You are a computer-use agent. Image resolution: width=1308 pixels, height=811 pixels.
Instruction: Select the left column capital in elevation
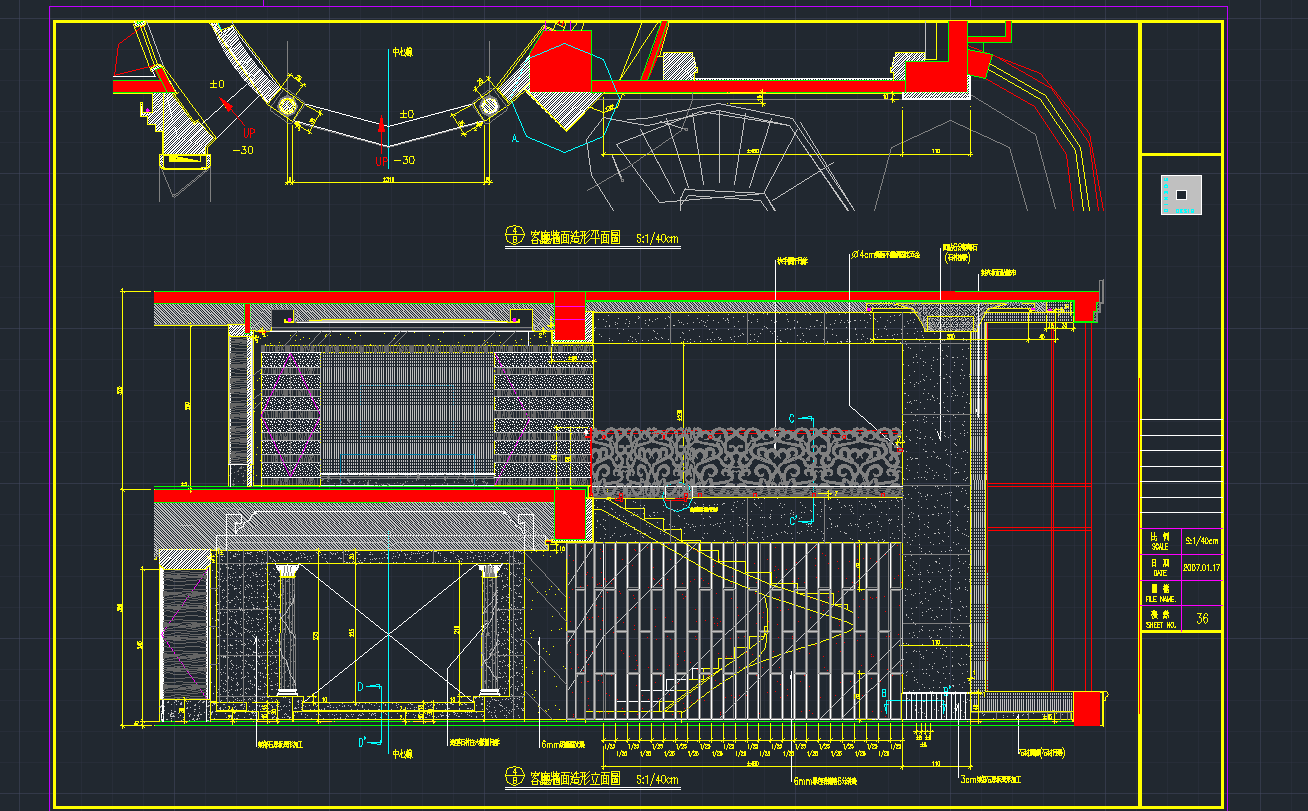click(x=287, y=572)
